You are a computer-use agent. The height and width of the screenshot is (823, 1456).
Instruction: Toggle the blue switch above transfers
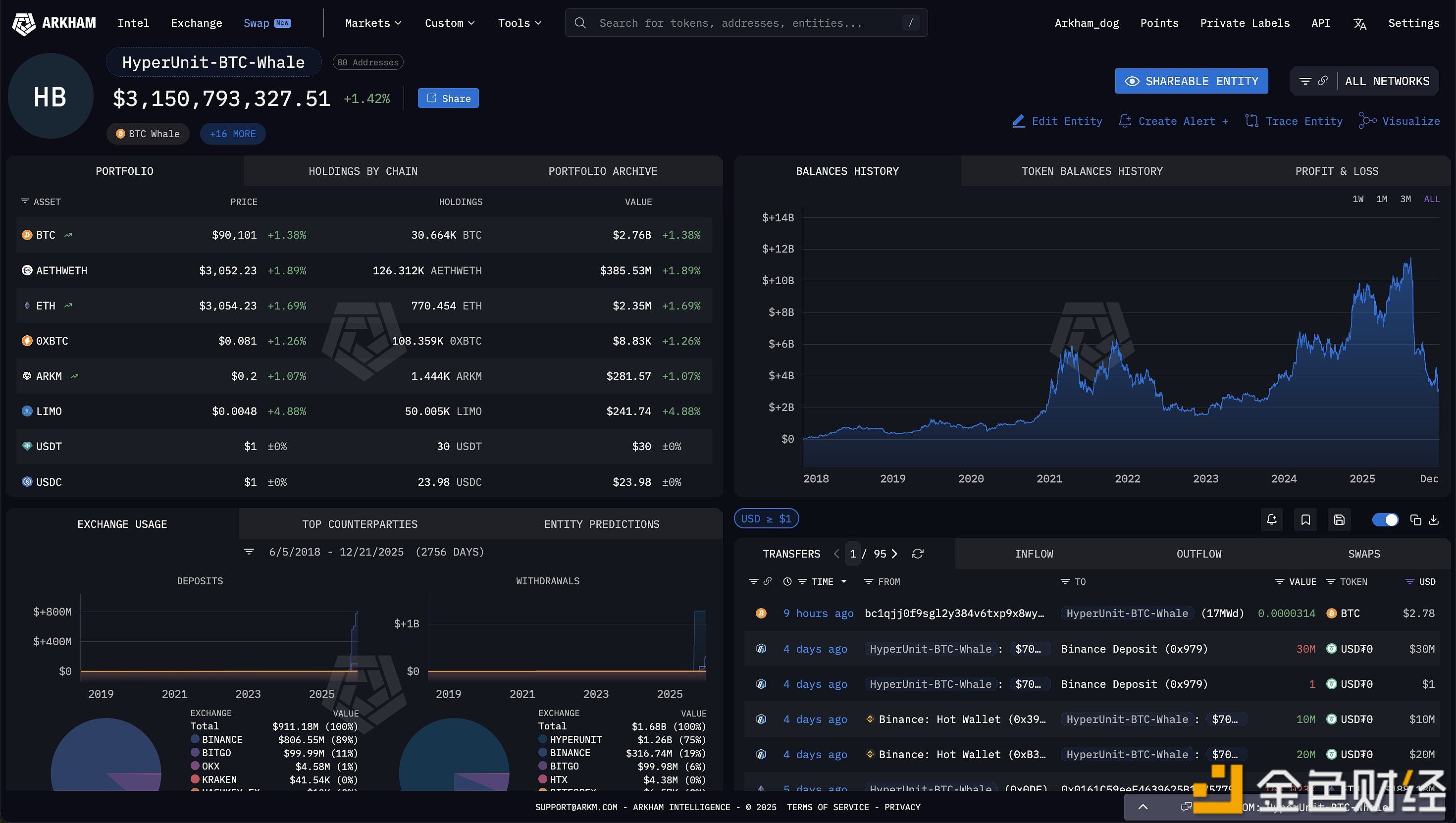(x=1385, y=519)
